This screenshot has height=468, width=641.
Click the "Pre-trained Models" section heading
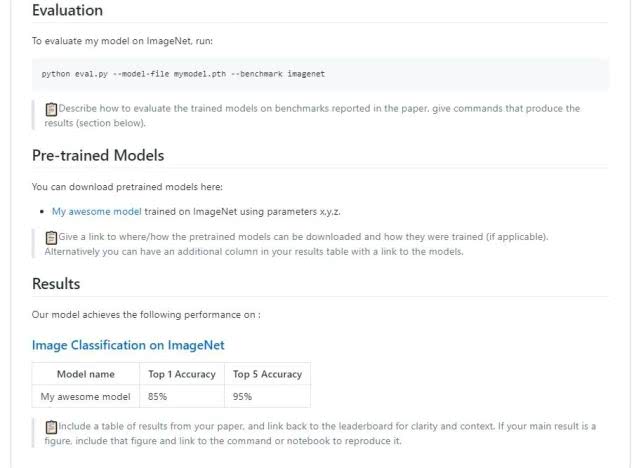tap(98, 156)
